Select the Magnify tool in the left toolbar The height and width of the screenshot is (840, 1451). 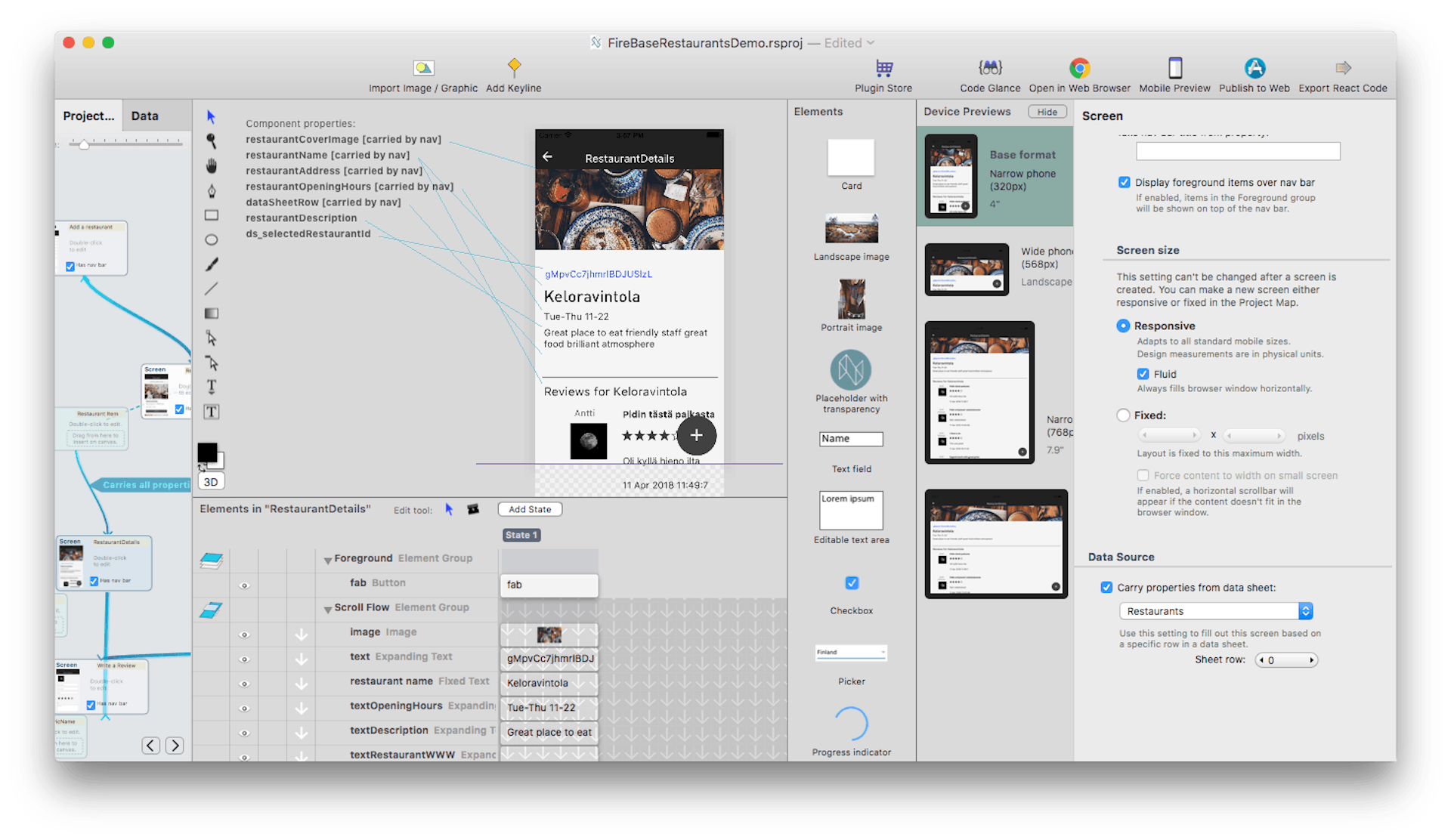(212, 141)
